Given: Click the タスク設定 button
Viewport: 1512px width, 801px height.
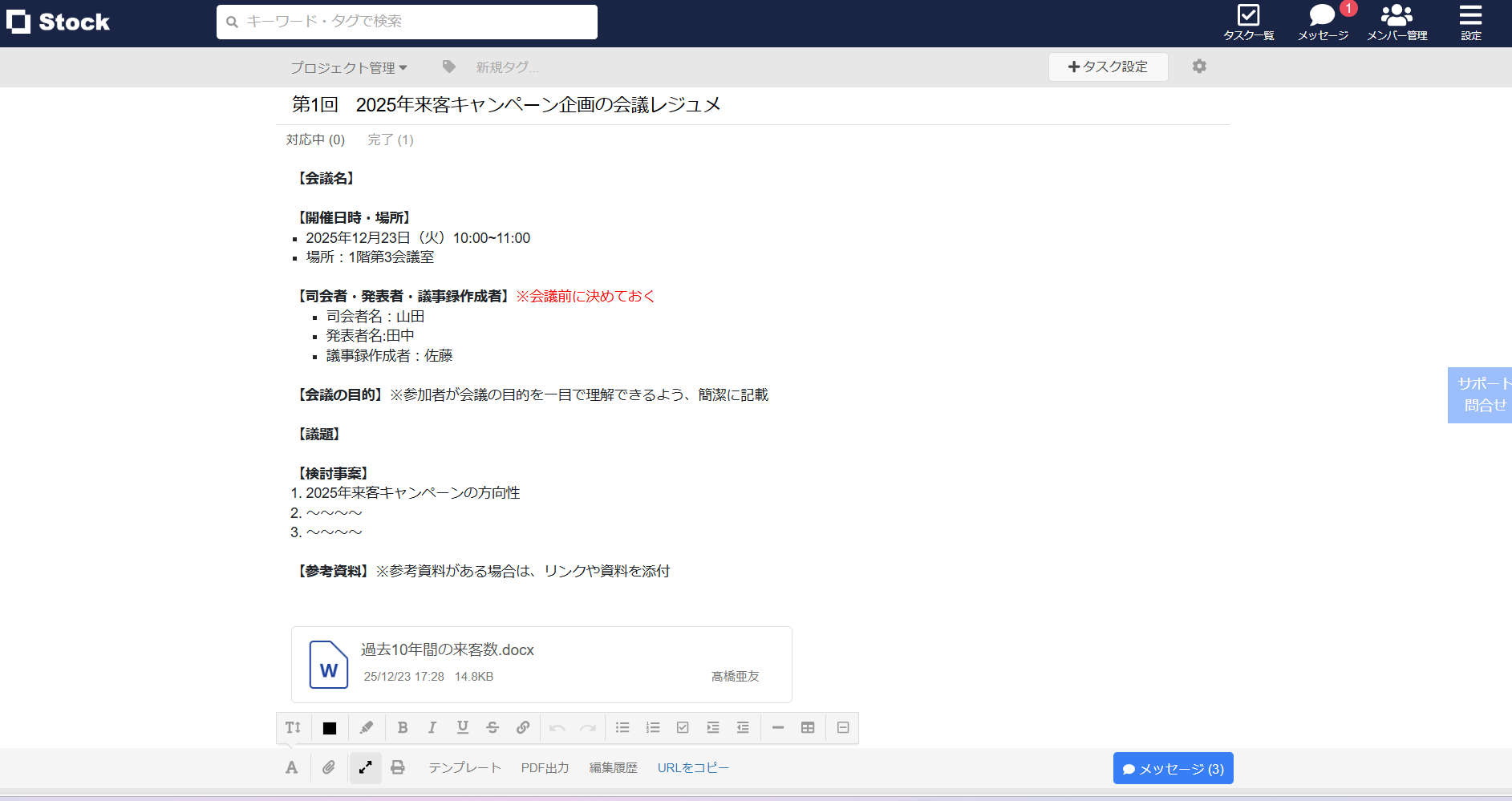Looking at the screenshot, I should (x=1109, y=67).
